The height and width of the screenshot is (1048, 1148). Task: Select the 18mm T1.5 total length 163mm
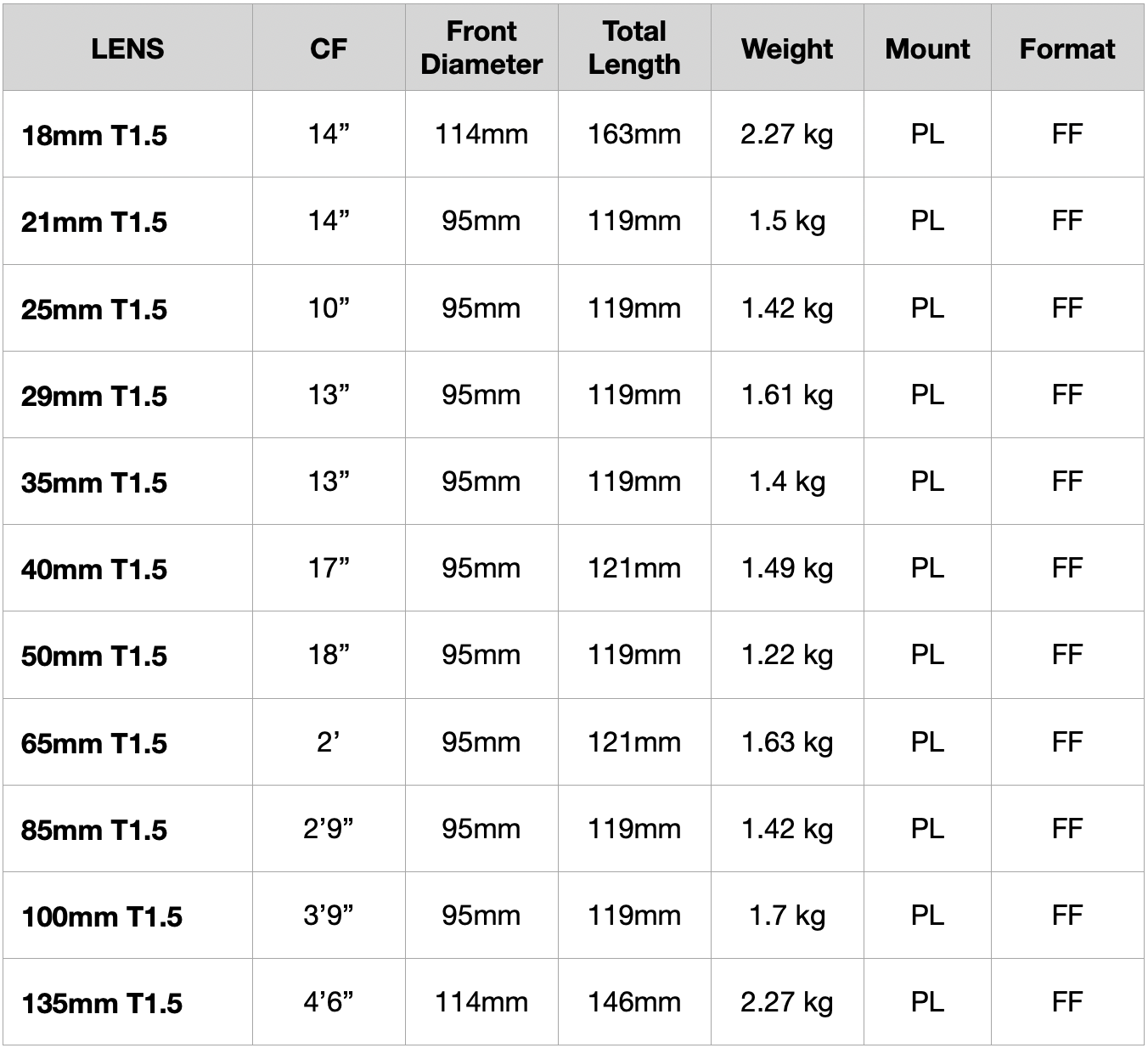[634, 134]
